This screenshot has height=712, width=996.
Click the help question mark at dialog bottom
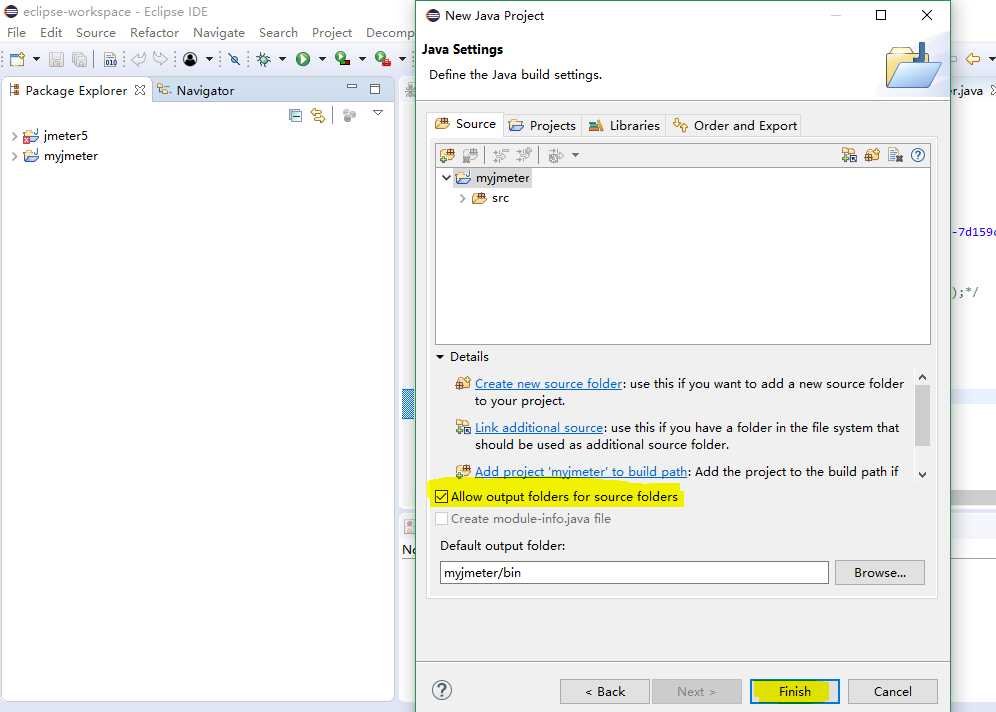point(442,690)
